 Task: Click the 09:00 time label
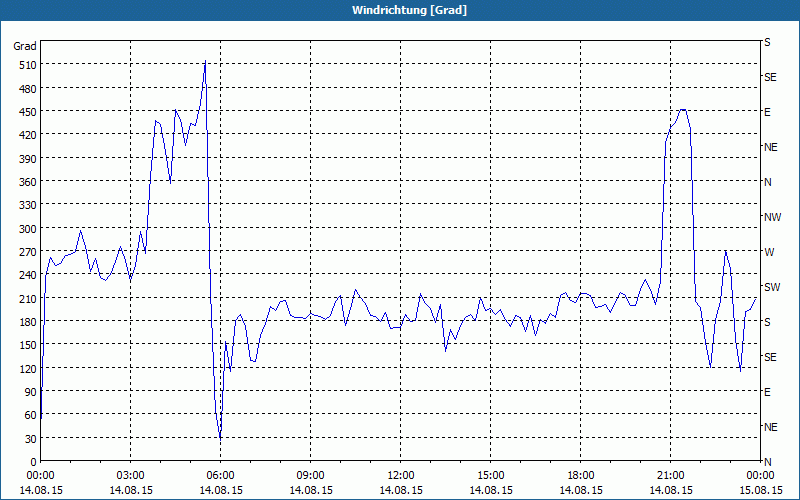[x=311, y=476]
